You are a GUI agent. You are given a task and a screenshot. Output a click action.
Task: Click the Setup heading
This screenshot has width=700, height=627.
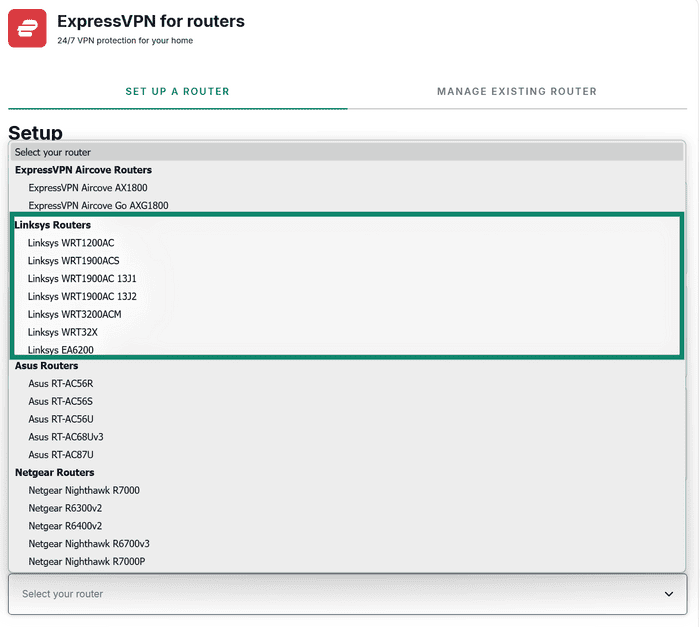pos(35,133)
